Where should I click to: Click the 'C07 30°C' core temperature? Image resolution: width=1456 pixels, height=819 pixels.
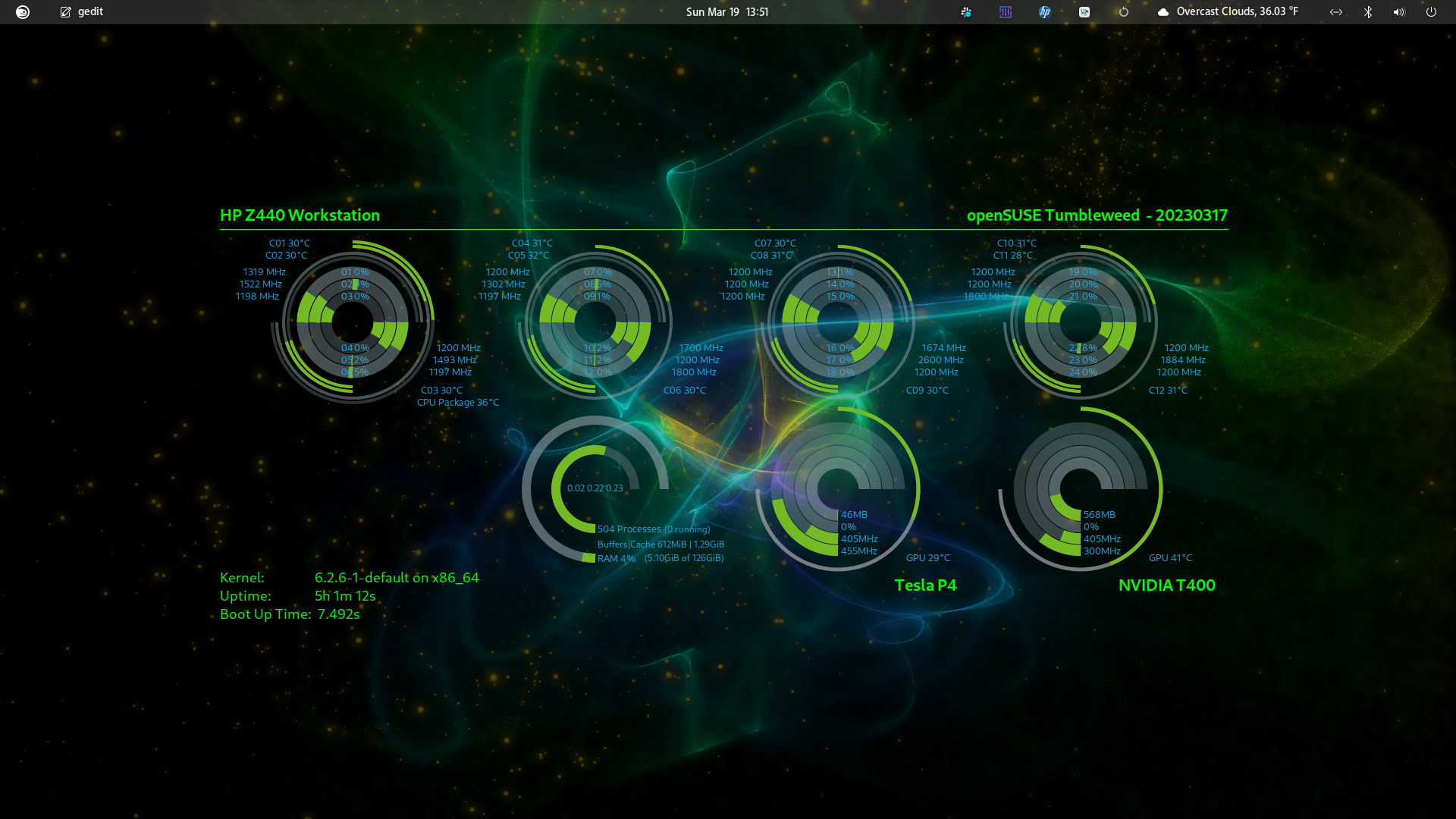tap(775, 243)
